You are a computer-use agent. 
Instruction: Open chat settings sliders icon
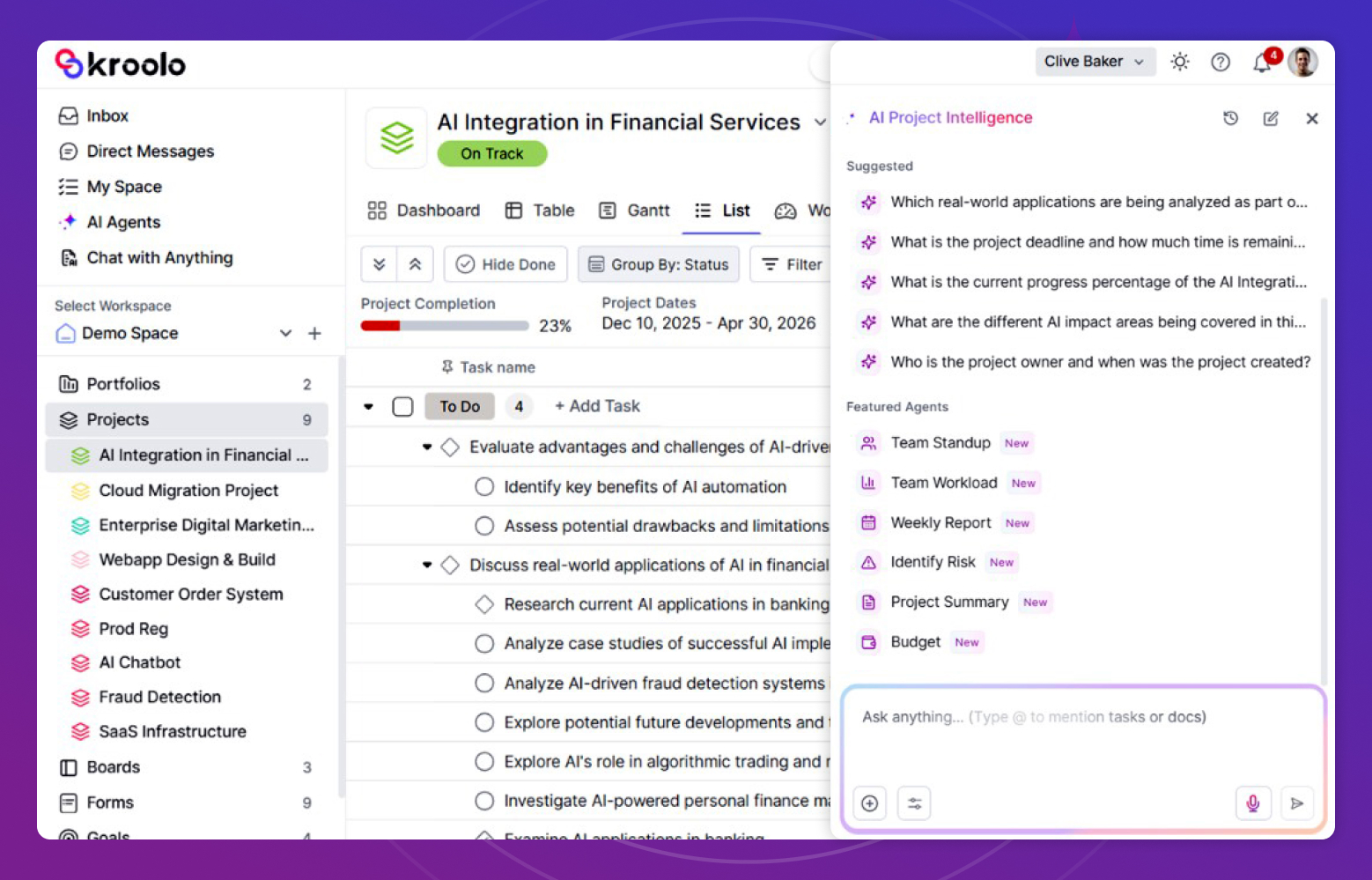tap(914, 803)
